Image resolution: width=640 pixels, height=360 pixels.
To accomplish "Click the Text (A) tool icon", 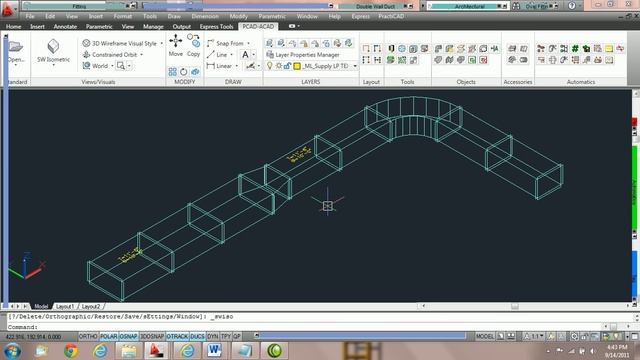I will tap(245, 54).
